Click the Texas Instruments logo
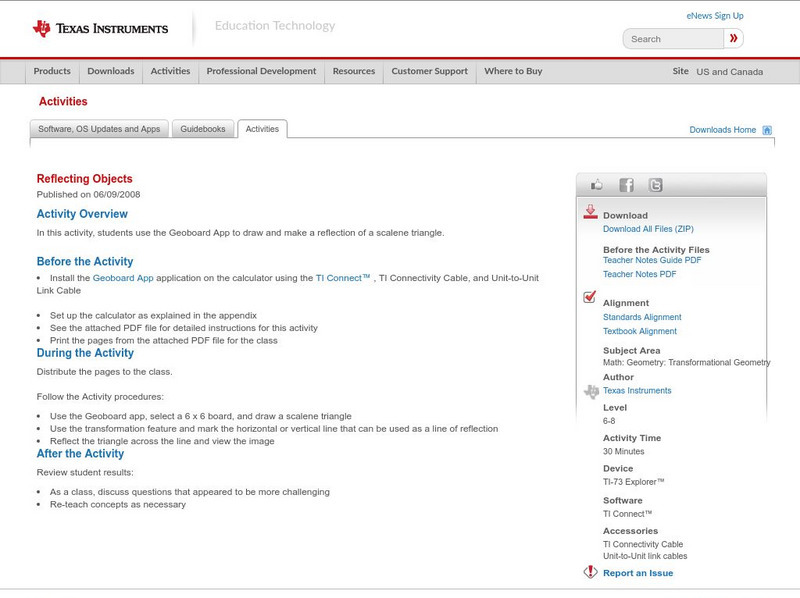The width and height of the screenshot is (800, 598). click(x=101, y=29)
